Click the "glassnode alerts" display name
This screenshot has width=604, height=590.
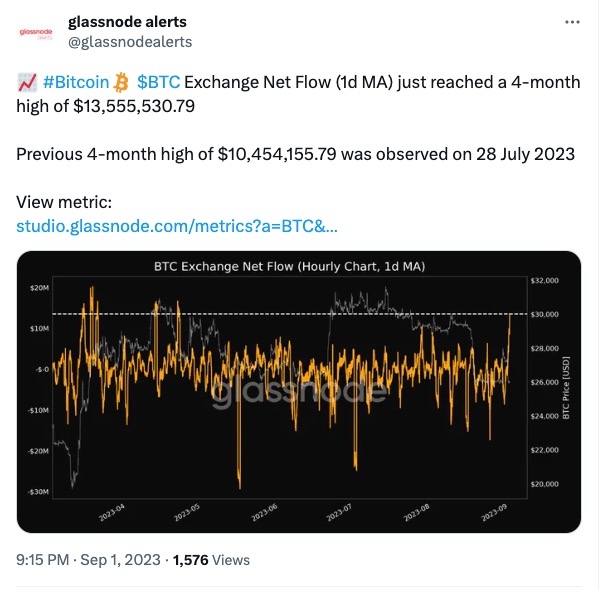click(x=127, y=21)
